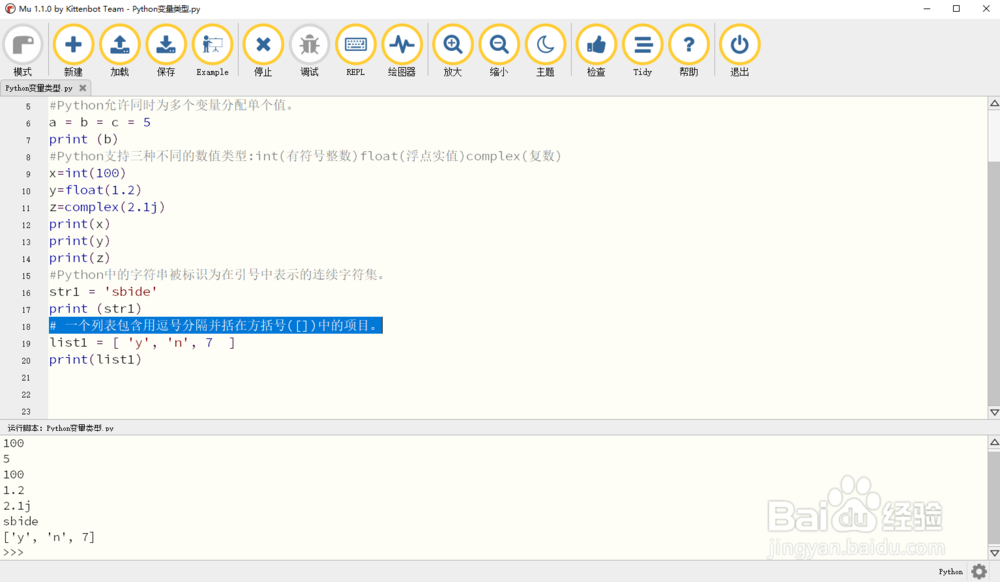The width and height of the screenshot is (1000, 582).
Task: Click line 20 'print(list1)'
Action: [x=95, y=360]
